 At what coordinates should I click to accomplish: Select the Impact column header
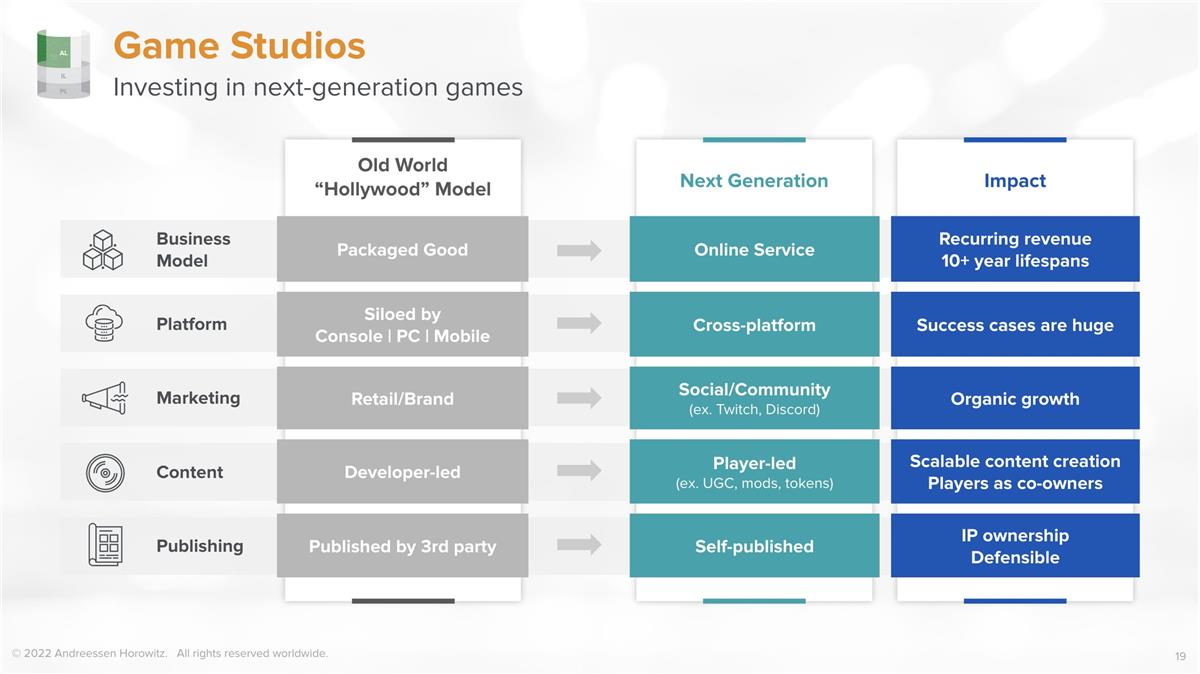(1014, 181)
